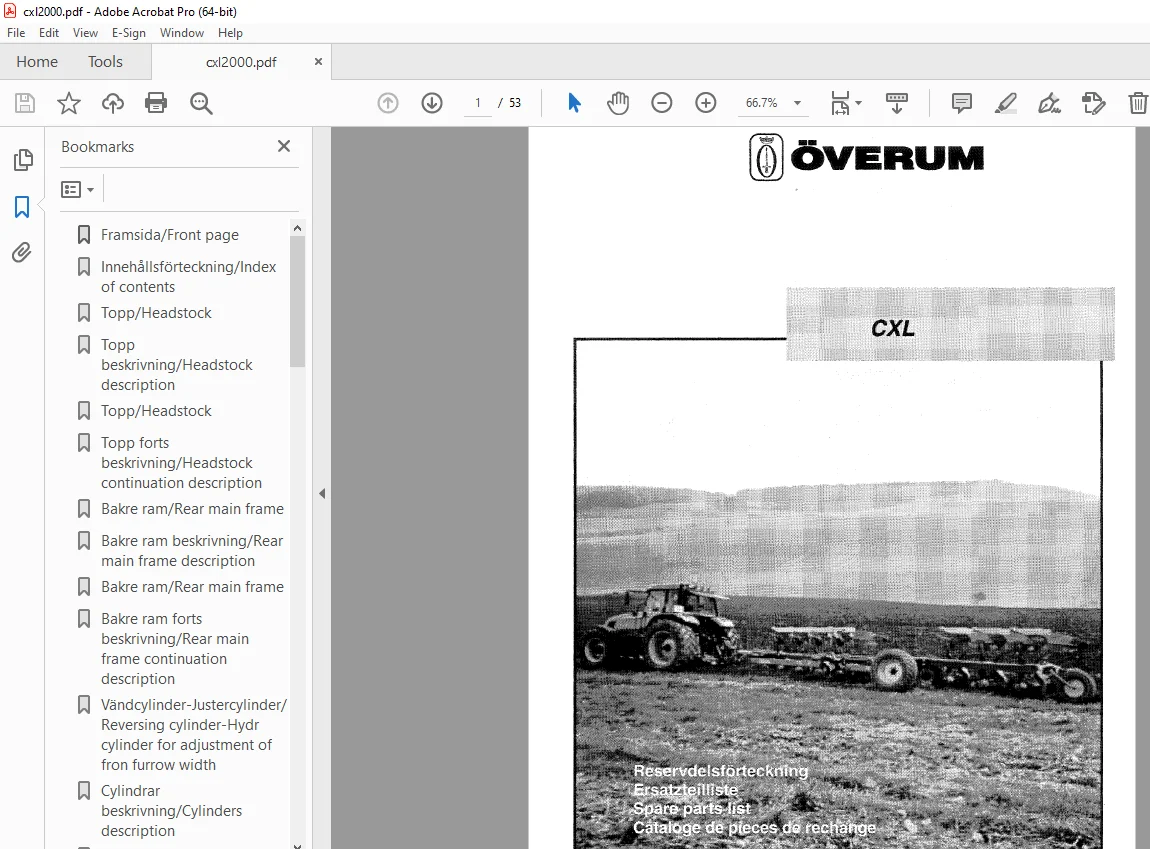Open Topp forts beskrivning continuation bookmark
Viewport: 1150px width, 849px height.
click(x=181, y=463)
